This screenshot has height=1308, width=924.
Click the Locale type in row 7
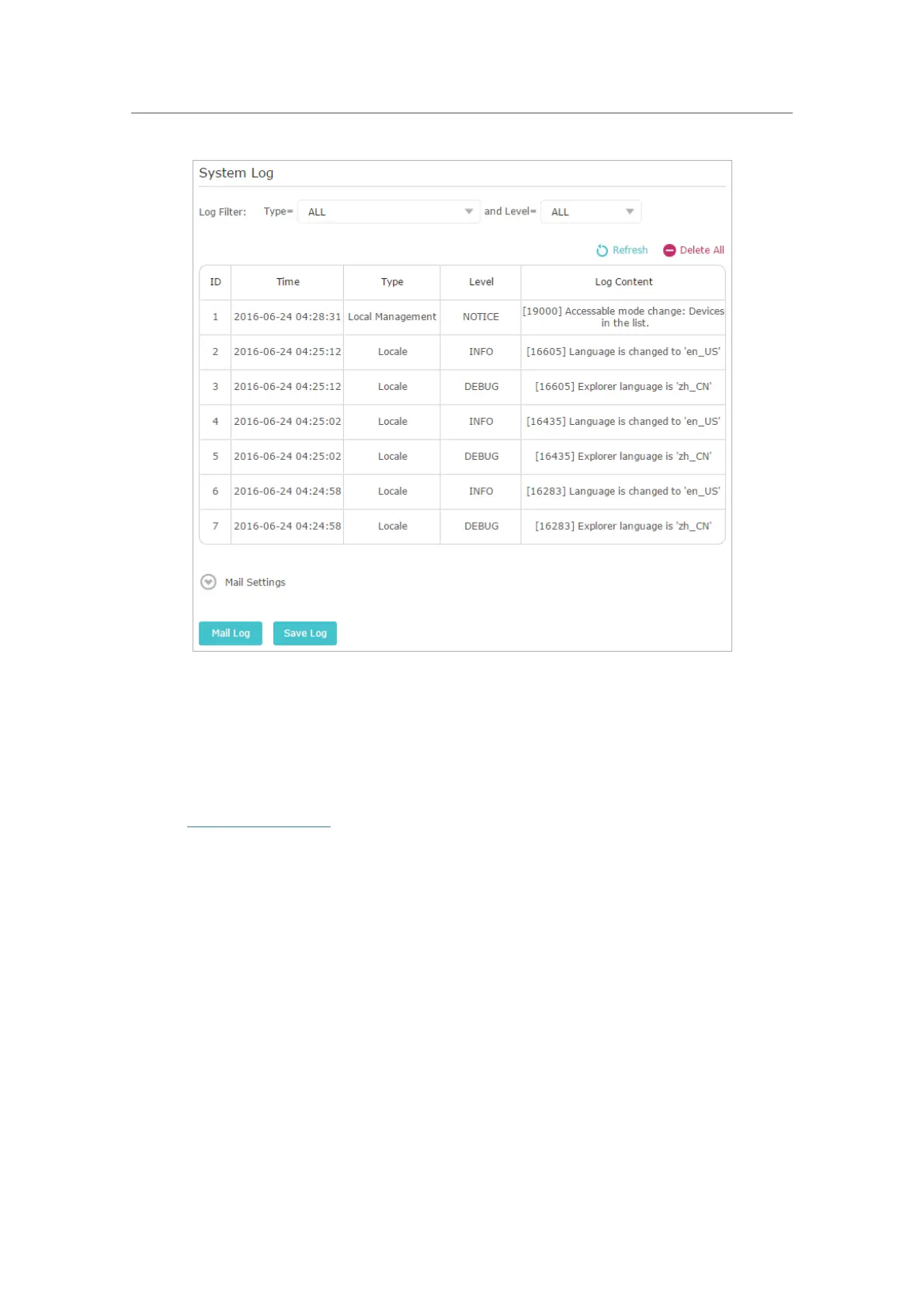pyautogui.click(x=392, y=527)
